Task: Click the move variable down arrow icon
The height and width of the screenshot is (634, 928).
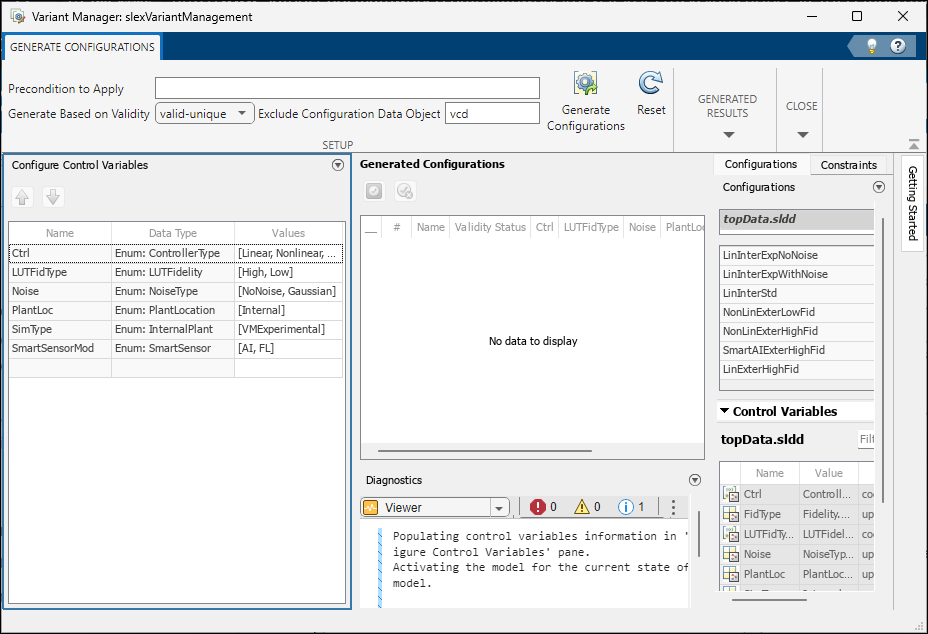Action: [x=52, y=197]
